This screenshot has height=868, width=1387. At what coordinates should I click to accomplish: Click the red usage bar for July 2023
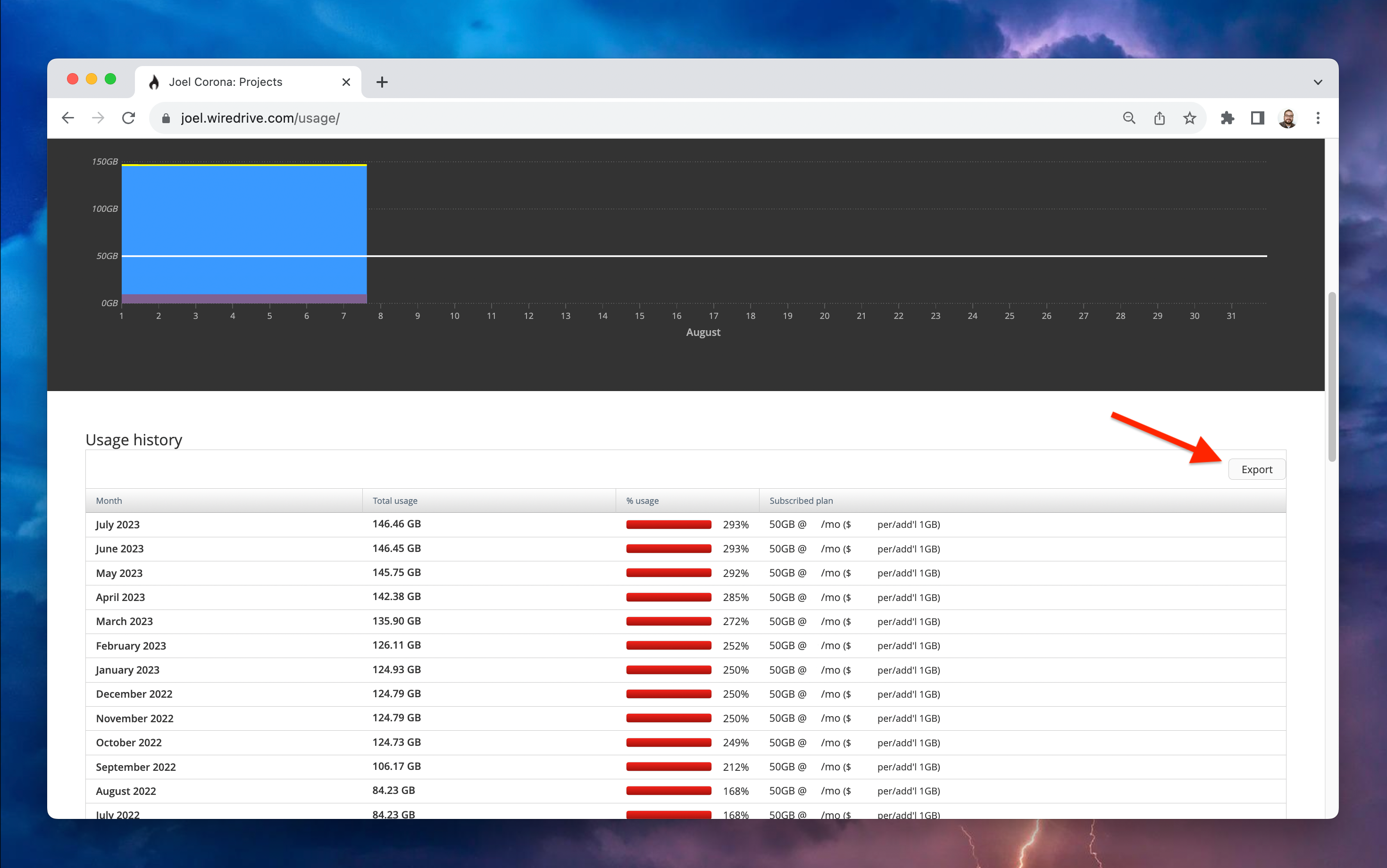668,524
